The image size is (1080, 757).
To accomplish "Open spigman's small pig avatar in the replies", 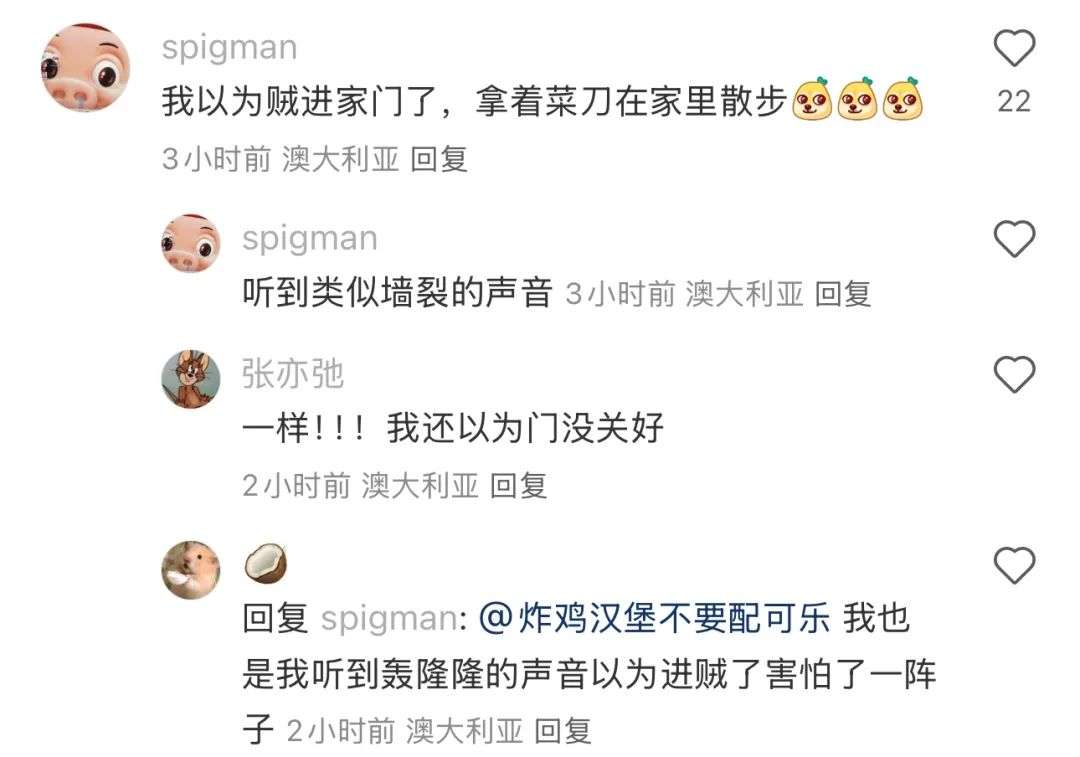I will coord(191,242).
